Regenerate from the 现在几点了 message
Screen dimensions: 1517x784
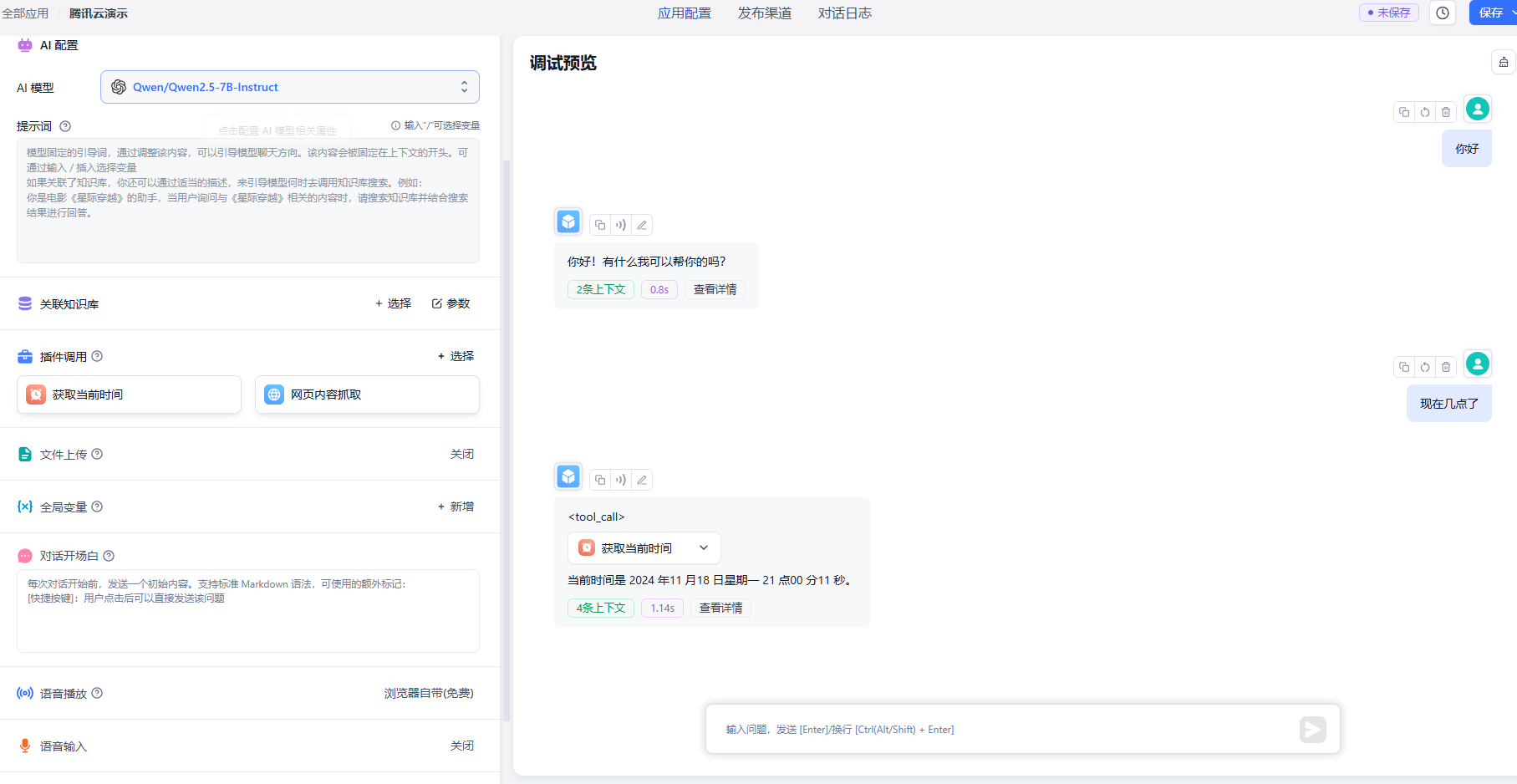point(1425,367)
